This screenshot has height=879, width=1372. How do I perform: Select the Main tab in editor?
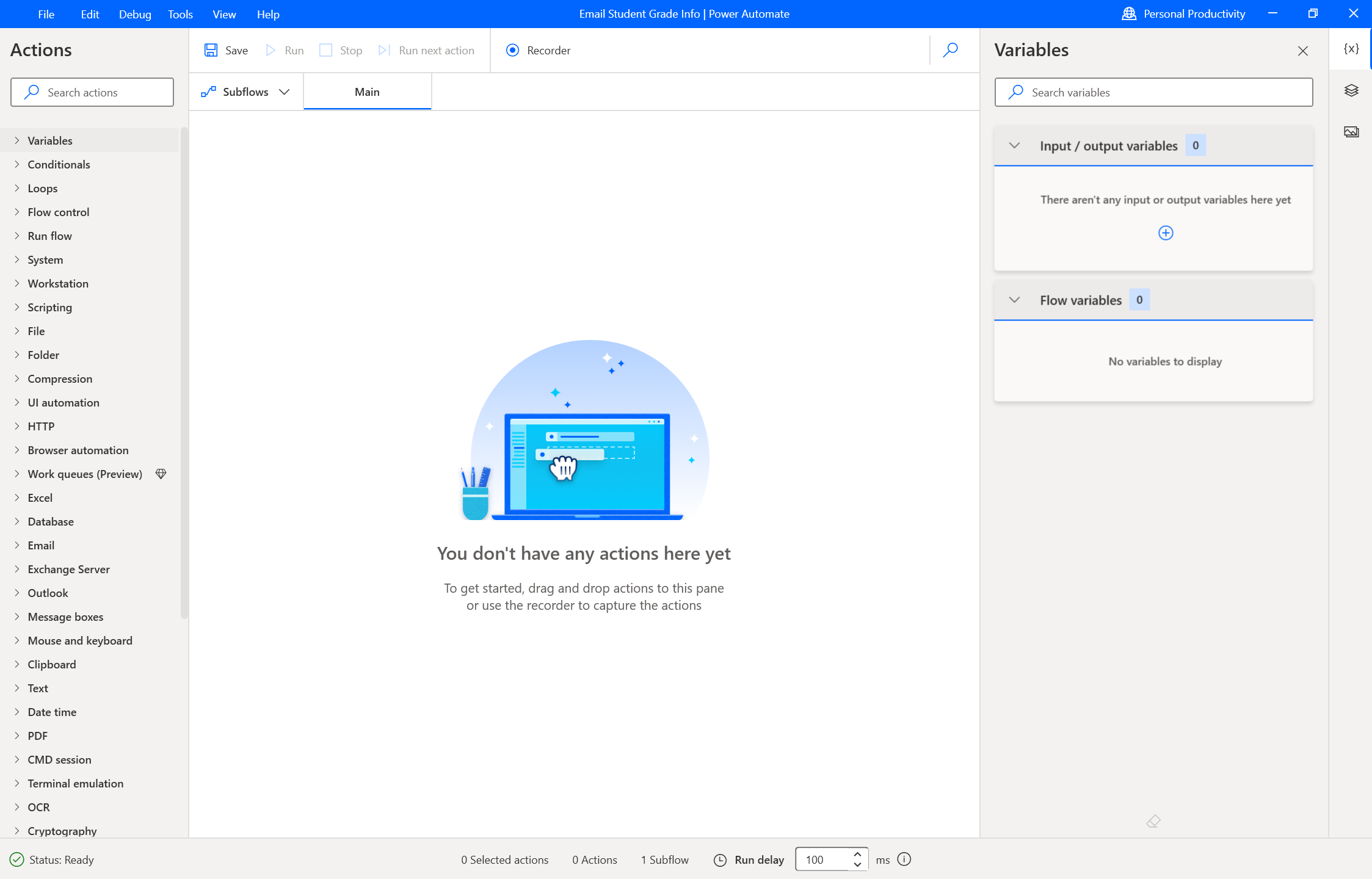tap(367, 91)
